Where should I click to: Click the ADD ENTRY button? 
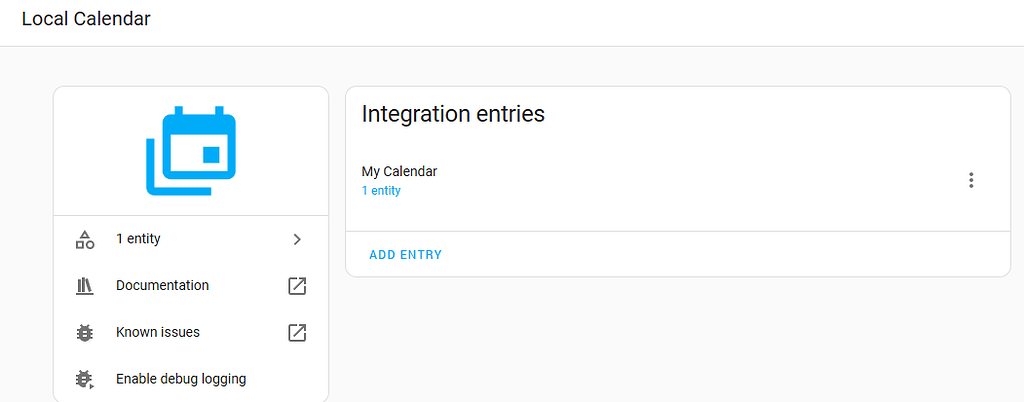405,255
